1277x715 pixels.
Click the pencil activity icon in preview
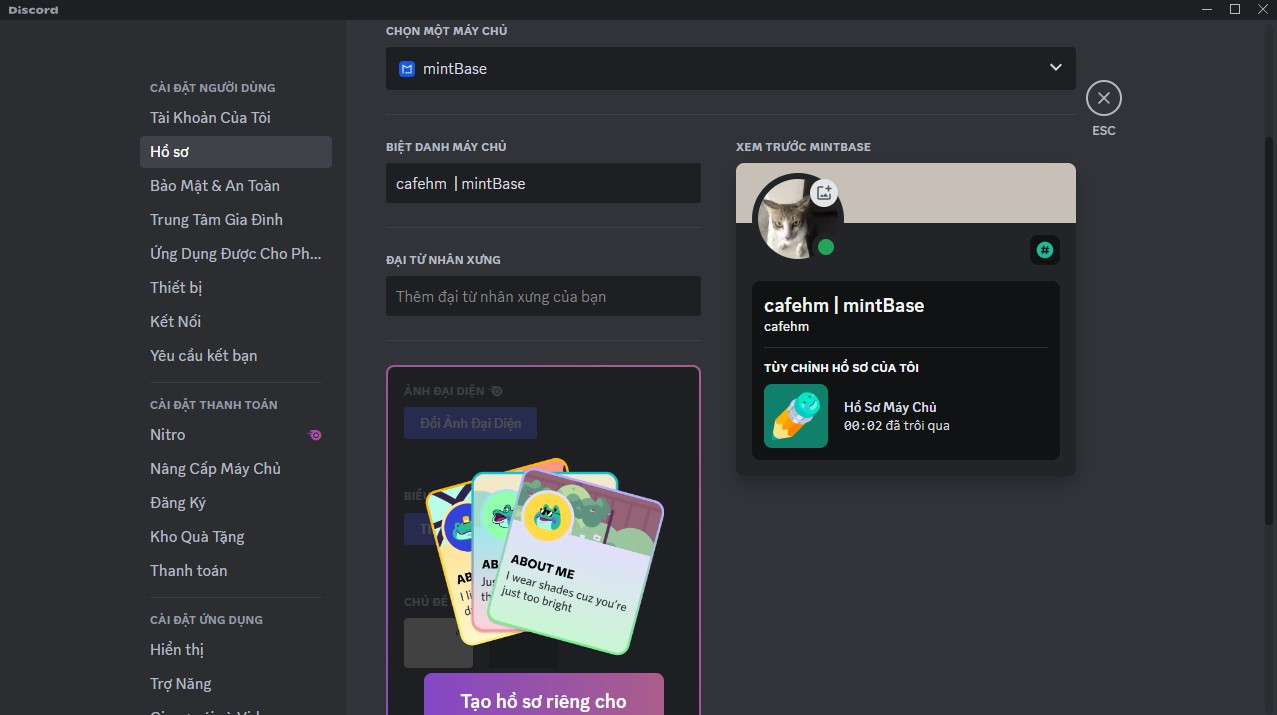[x=796, y=416]
